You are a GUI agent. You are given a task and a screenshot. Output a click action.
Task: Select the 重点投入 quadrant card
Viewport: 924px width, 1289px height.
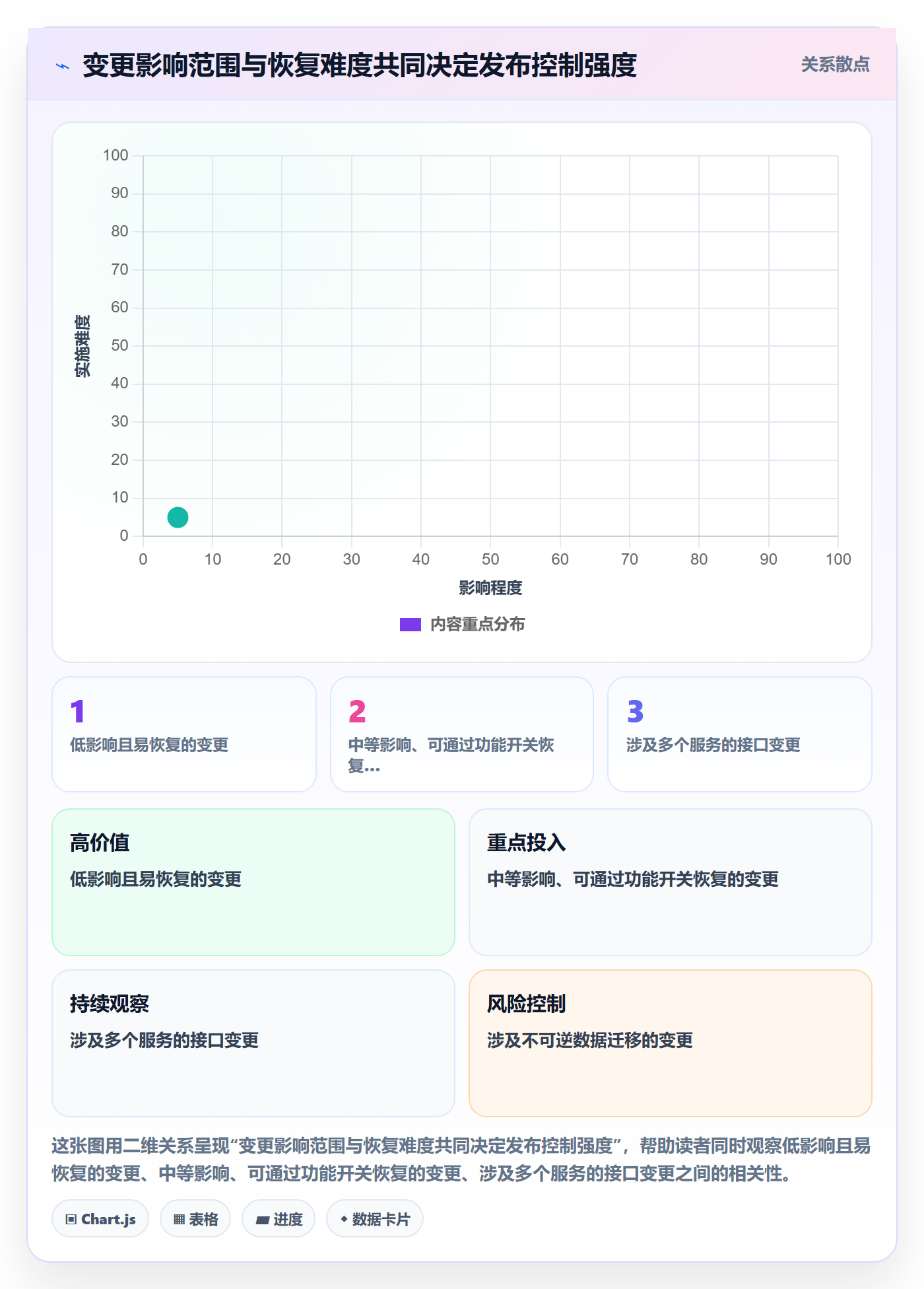pos(671,882)
